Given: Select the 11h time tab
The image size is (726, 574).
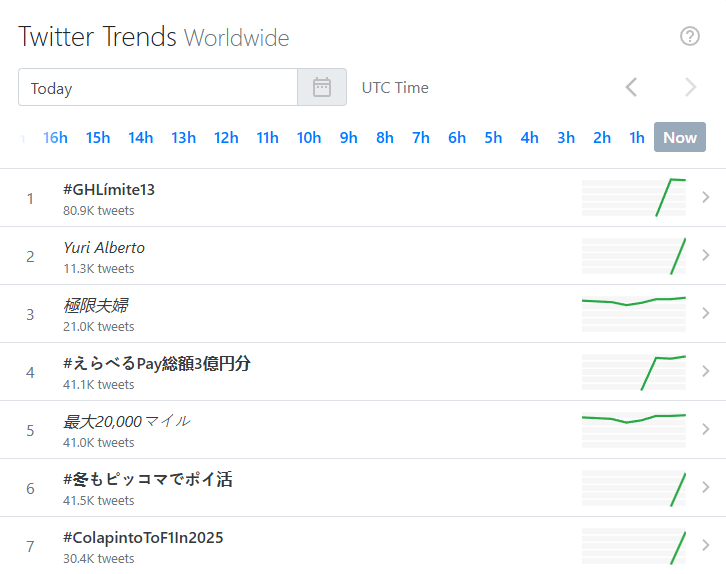Looking at the screenshot, I should [268, 137].
